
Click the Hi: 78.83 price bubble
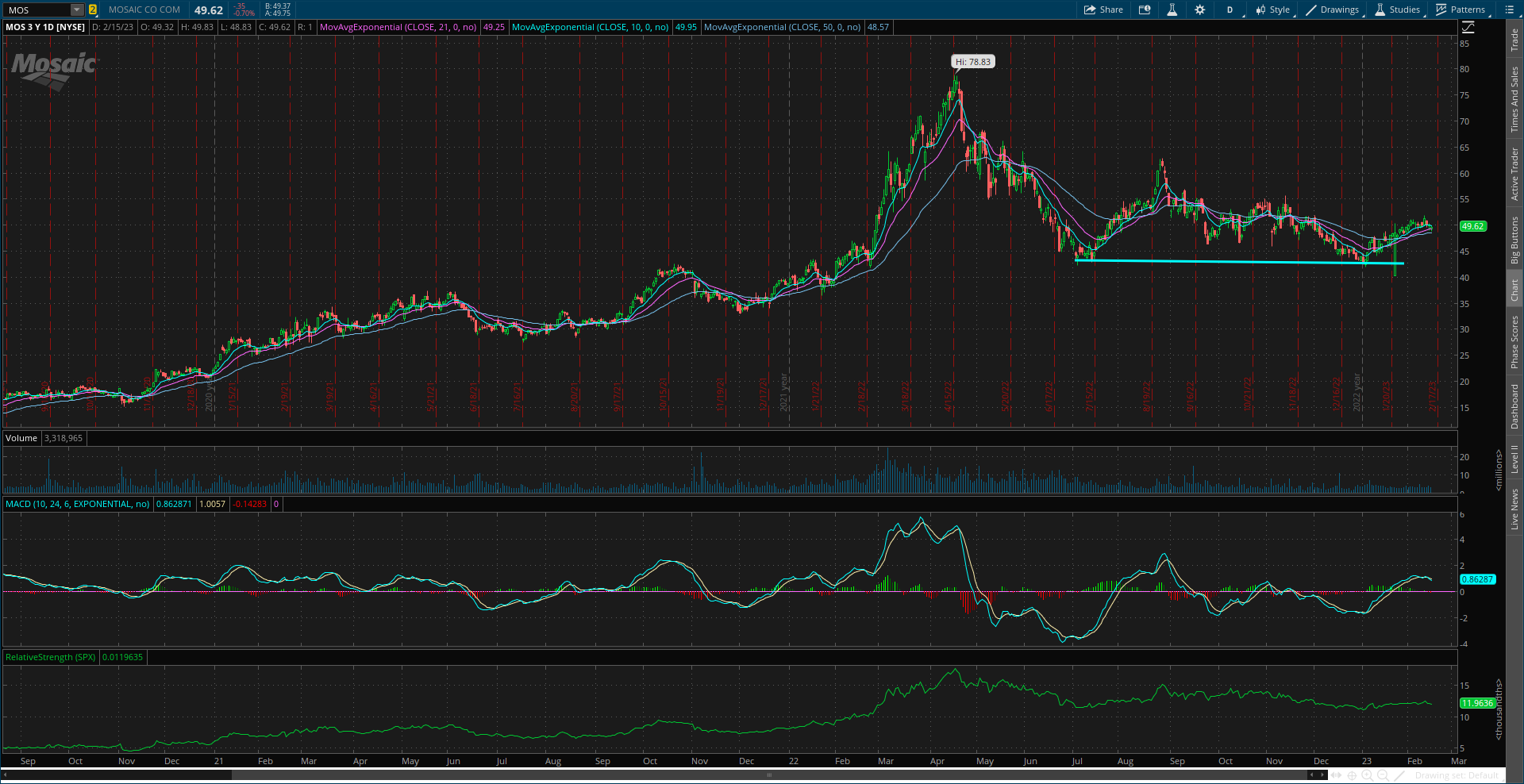(972, 62)
